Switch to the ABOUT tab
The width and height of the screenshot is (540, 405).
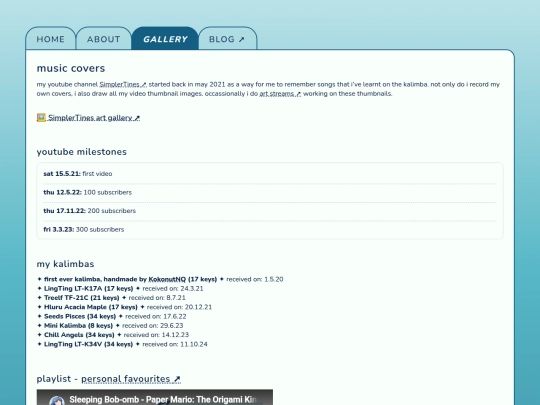(x=104, y=39)
